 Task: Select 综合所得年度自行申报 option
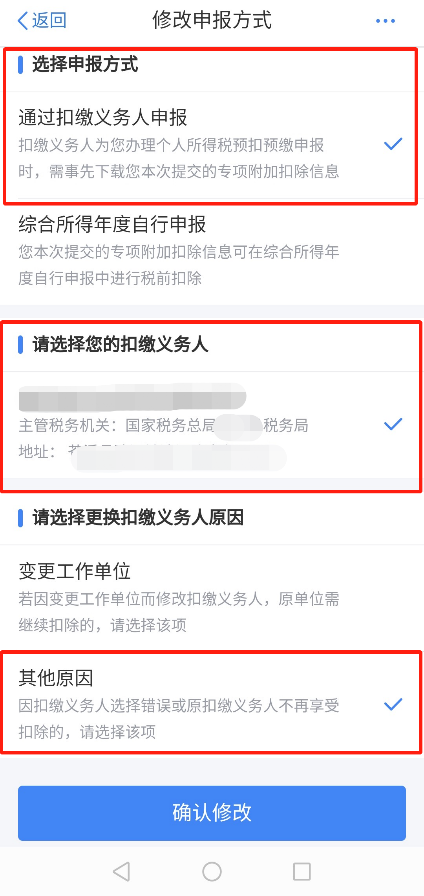point(212,251)
